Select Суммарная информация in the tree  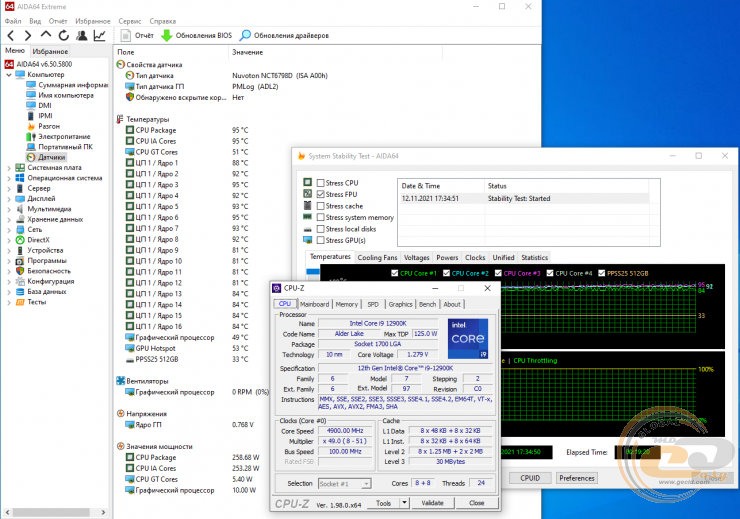[73, 85]
